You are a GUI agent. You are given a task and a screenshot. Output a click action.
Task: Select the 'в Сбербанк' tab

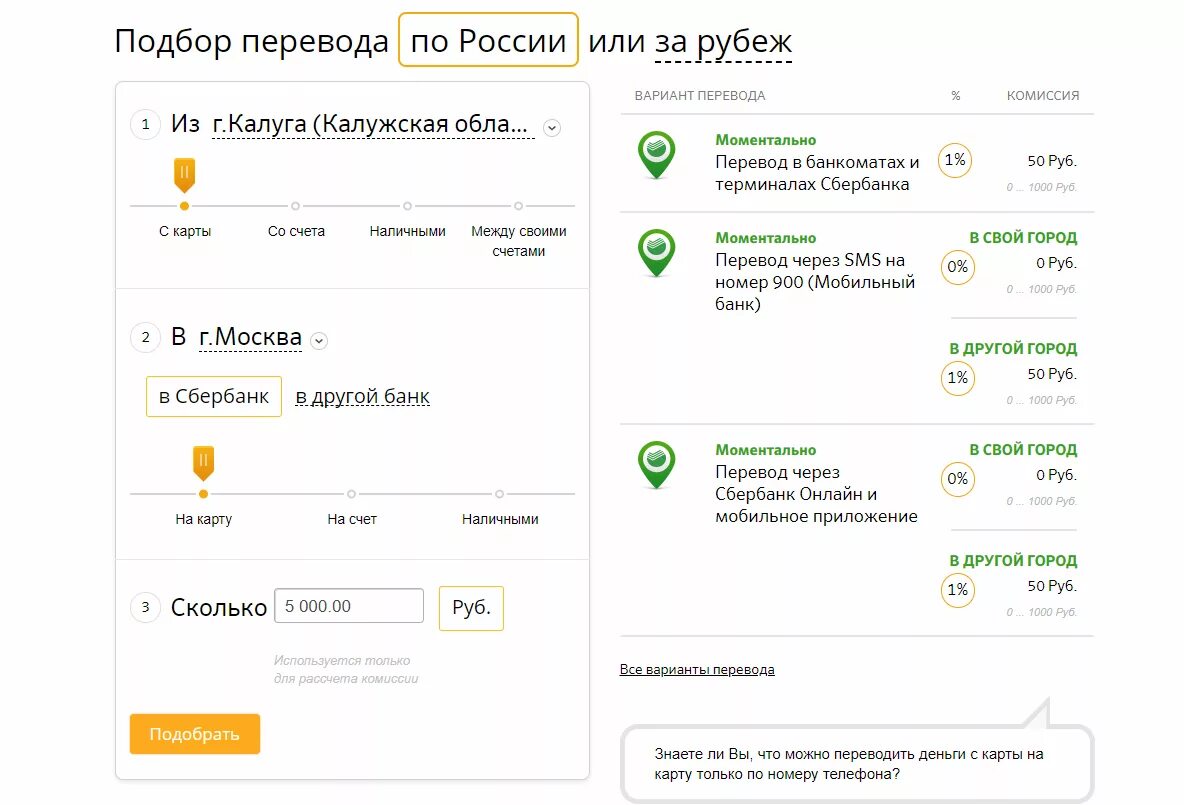coord(214,396)
